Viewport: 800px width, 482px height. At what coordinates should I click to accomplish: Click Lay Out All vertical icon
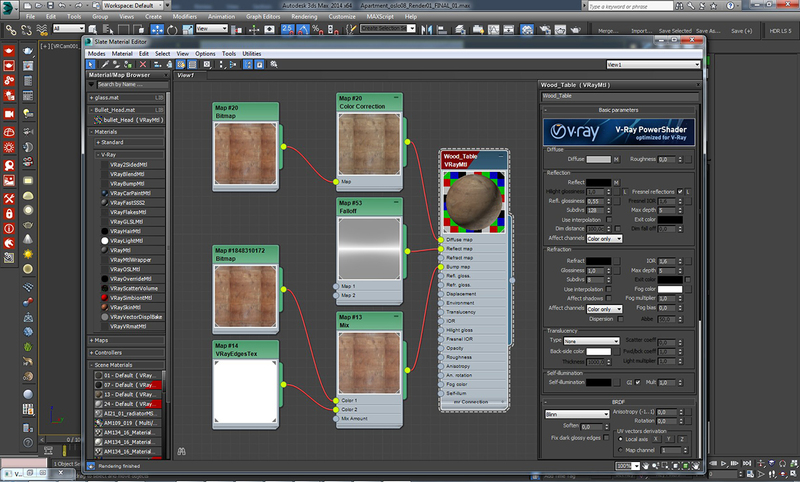click(x=221, y=64)
